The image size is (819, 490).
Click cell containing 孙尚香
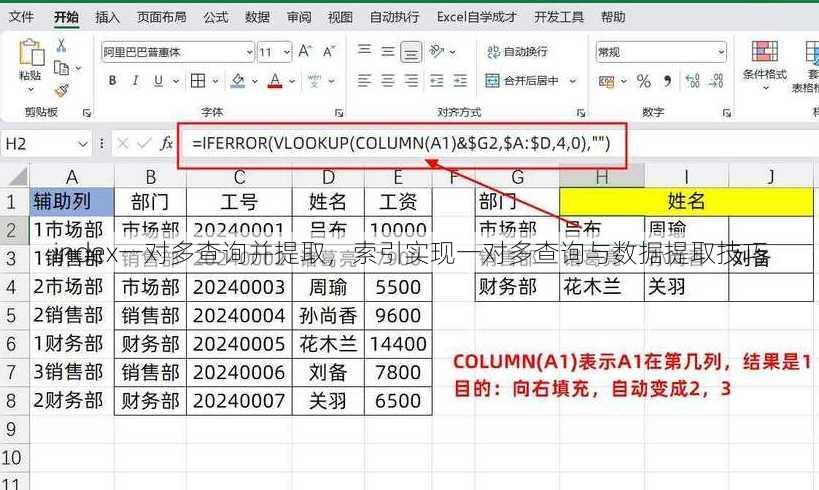click(328, 316)
